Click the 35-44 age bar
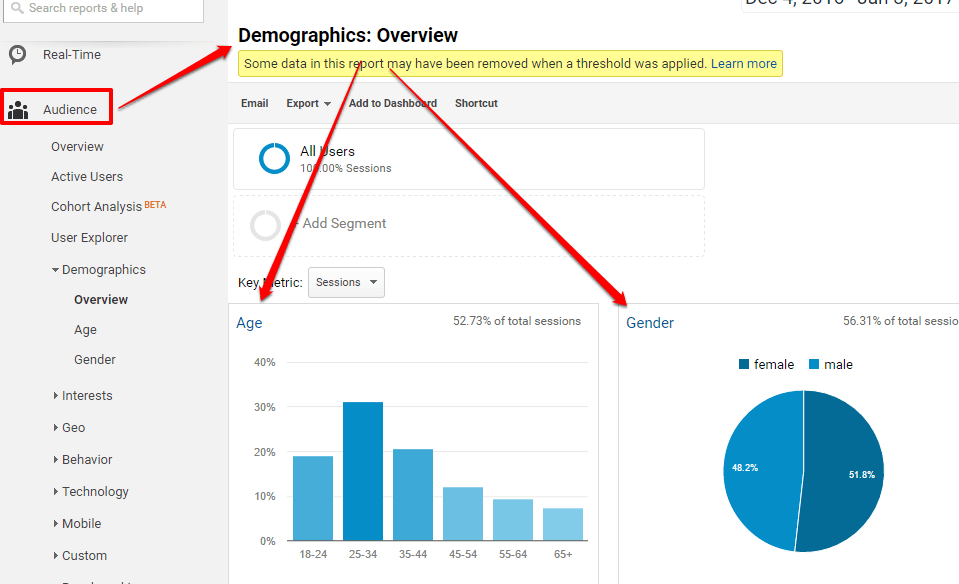 (x=413, y=495)
